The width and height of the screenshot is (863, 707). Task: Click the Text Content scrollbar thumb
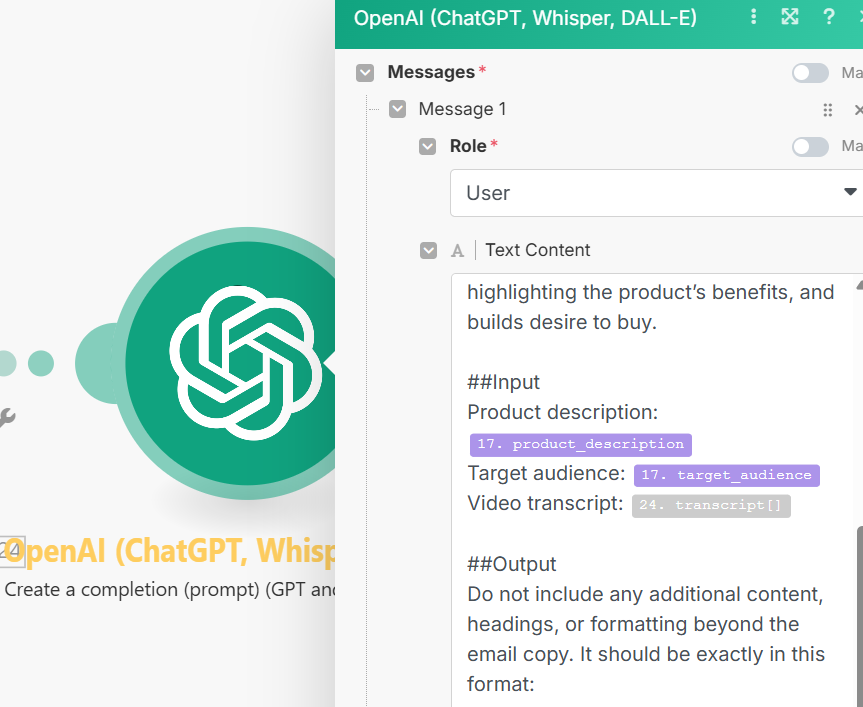coord(860,616)
